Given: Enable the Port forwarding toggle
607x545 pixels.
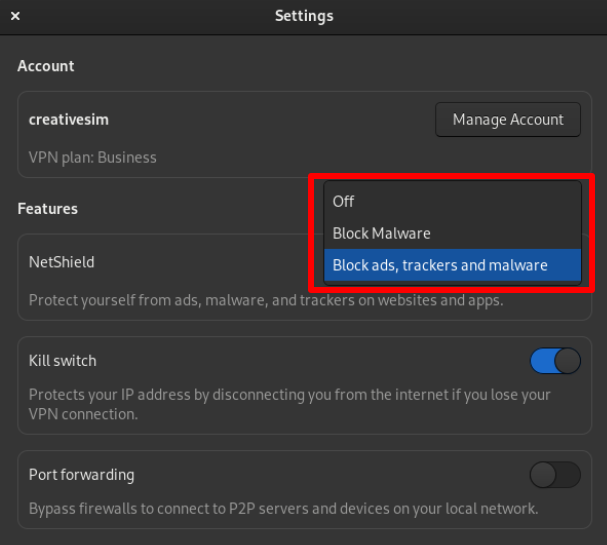Looking at the screenshot, I should tap(555, 475).
